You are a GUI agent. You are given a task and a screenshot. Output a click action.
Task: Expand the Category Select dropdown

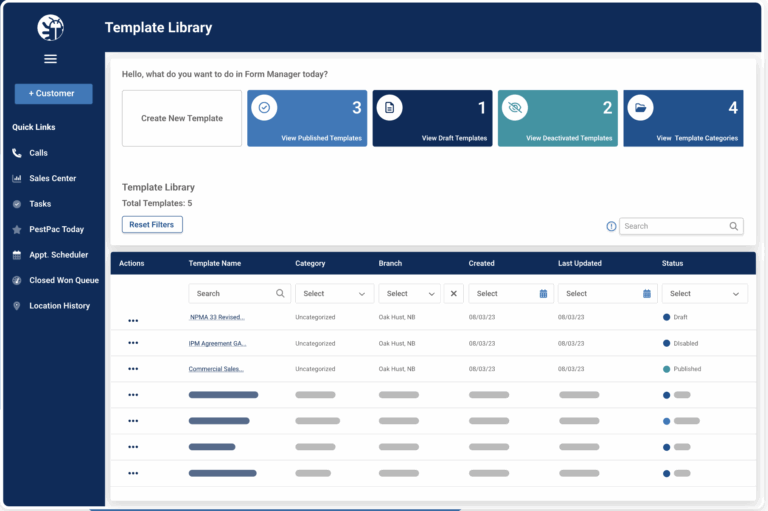tap(334, 294)
